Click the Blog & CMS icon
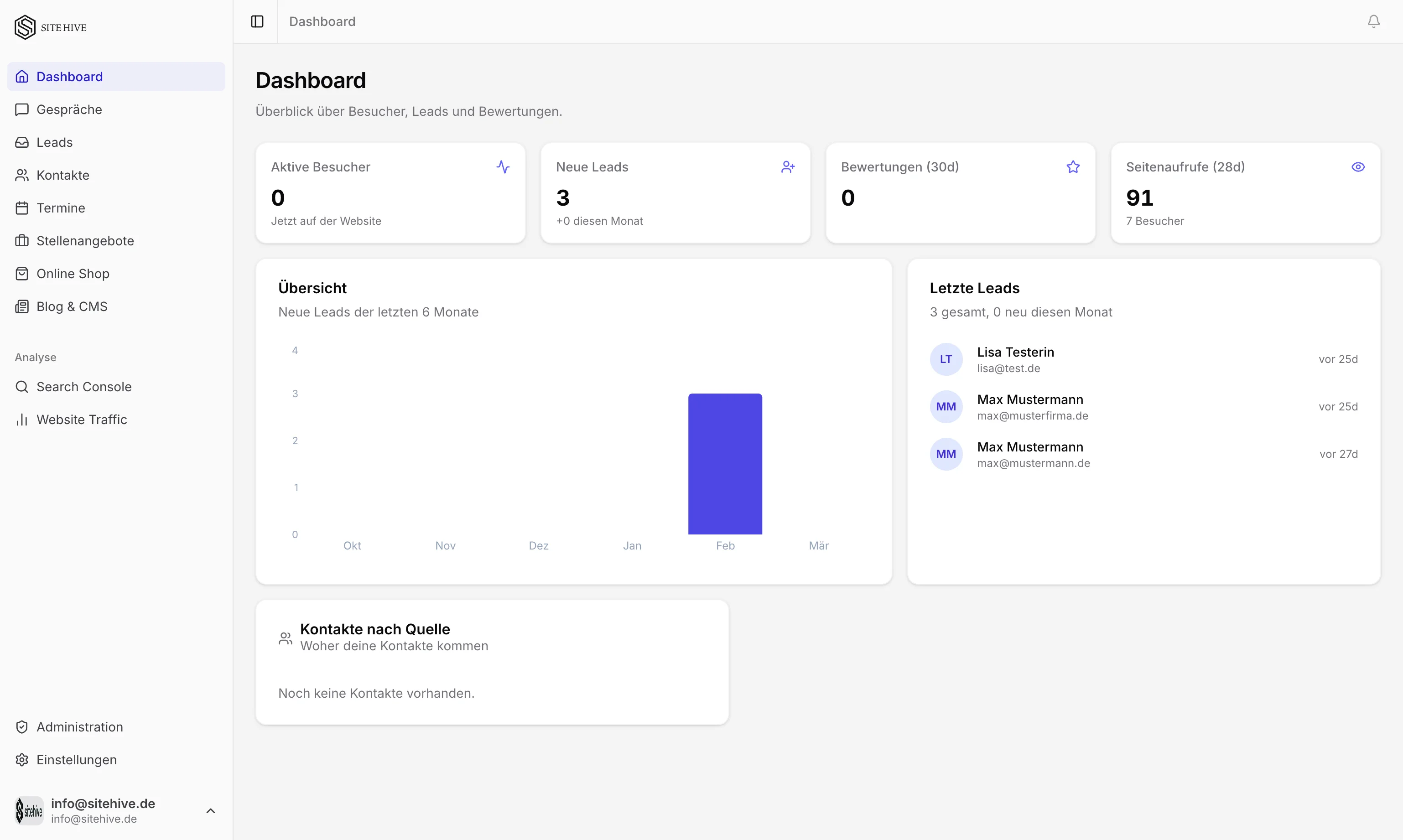This screenshot has width=1403, height=840. tap(21, 306)
